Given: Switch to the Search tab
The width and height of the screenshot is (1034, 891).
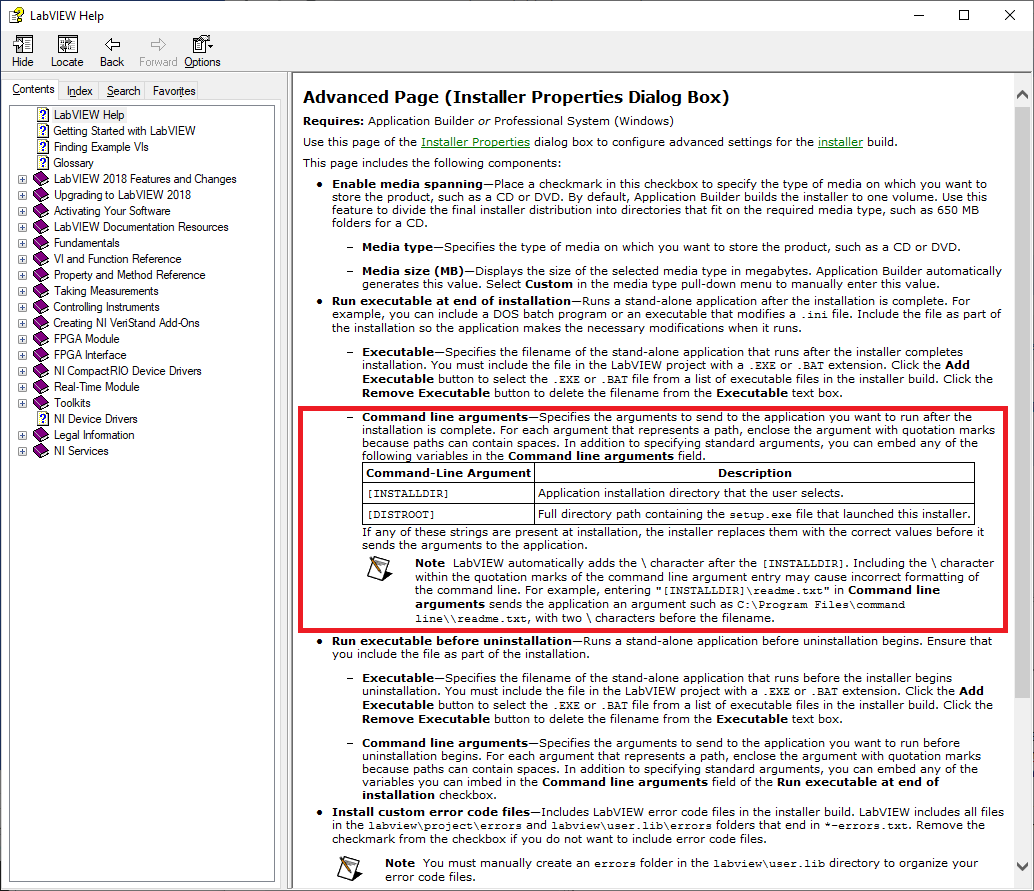Looking at the screenshot, I should 123,91.
